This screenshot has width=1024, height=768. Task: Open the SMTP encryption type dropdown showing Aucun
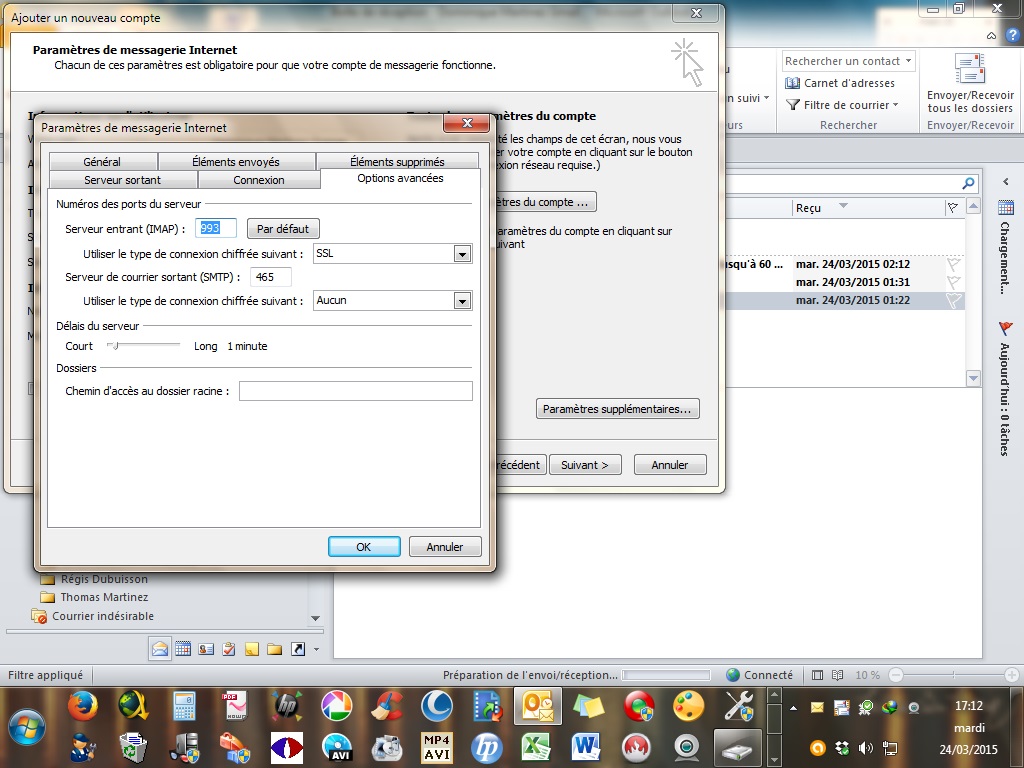tap(462, 301)
